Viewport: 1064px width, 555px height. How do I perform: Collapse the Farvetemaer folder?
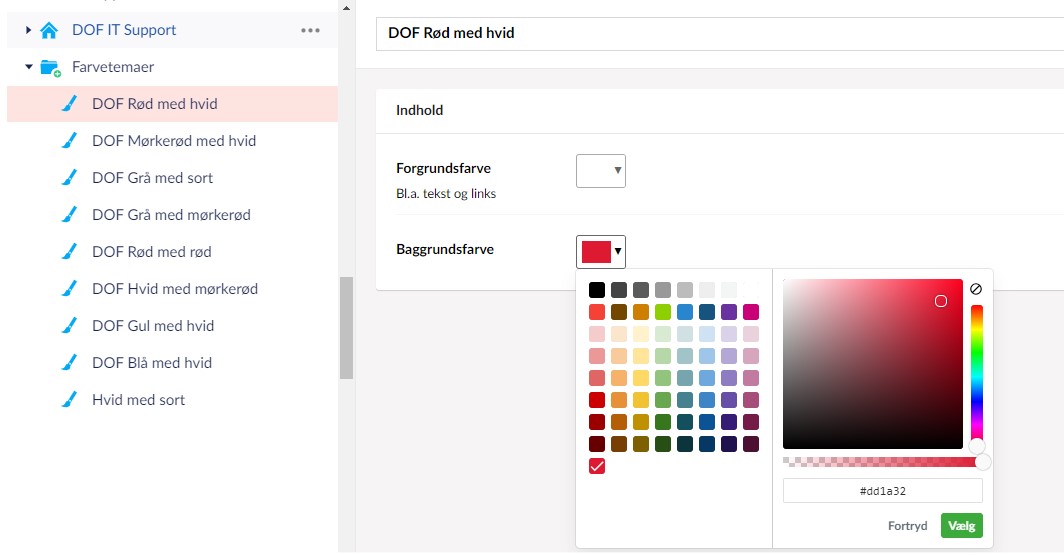28,67
